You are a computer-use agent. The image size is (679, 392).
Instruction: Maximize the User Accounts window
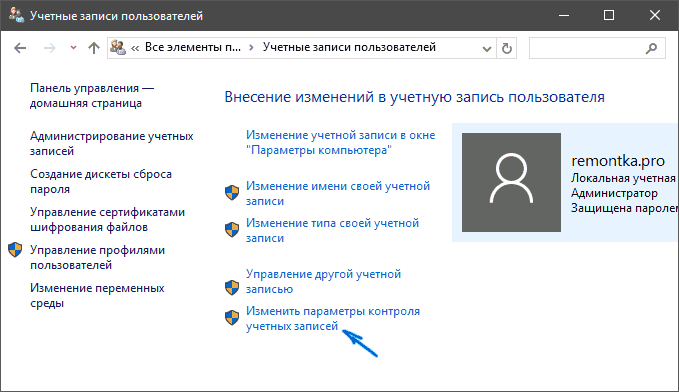click(609, 16)
